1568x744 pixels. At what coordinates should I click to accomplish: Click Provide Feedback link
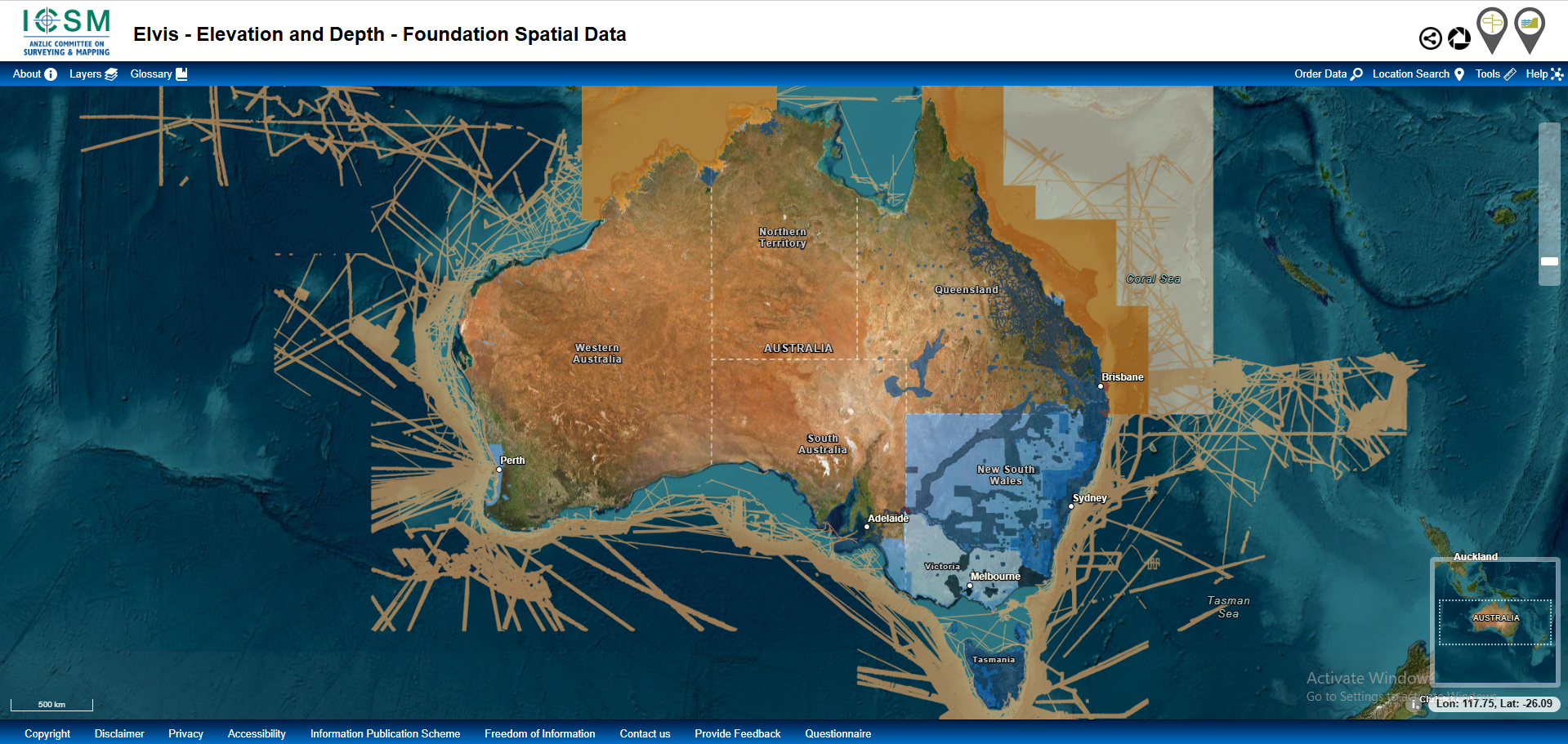737,733
